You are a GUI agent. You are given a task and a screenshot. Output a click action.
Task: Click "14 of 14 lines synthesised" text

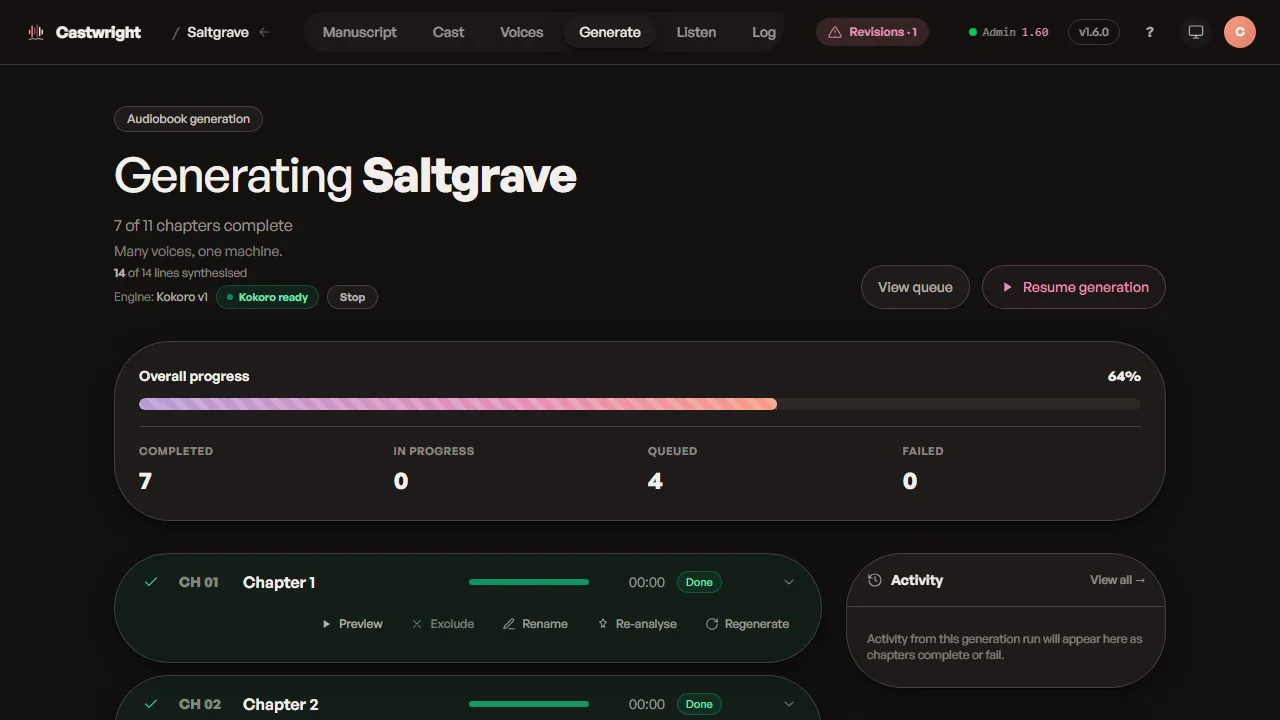[180, 272]
